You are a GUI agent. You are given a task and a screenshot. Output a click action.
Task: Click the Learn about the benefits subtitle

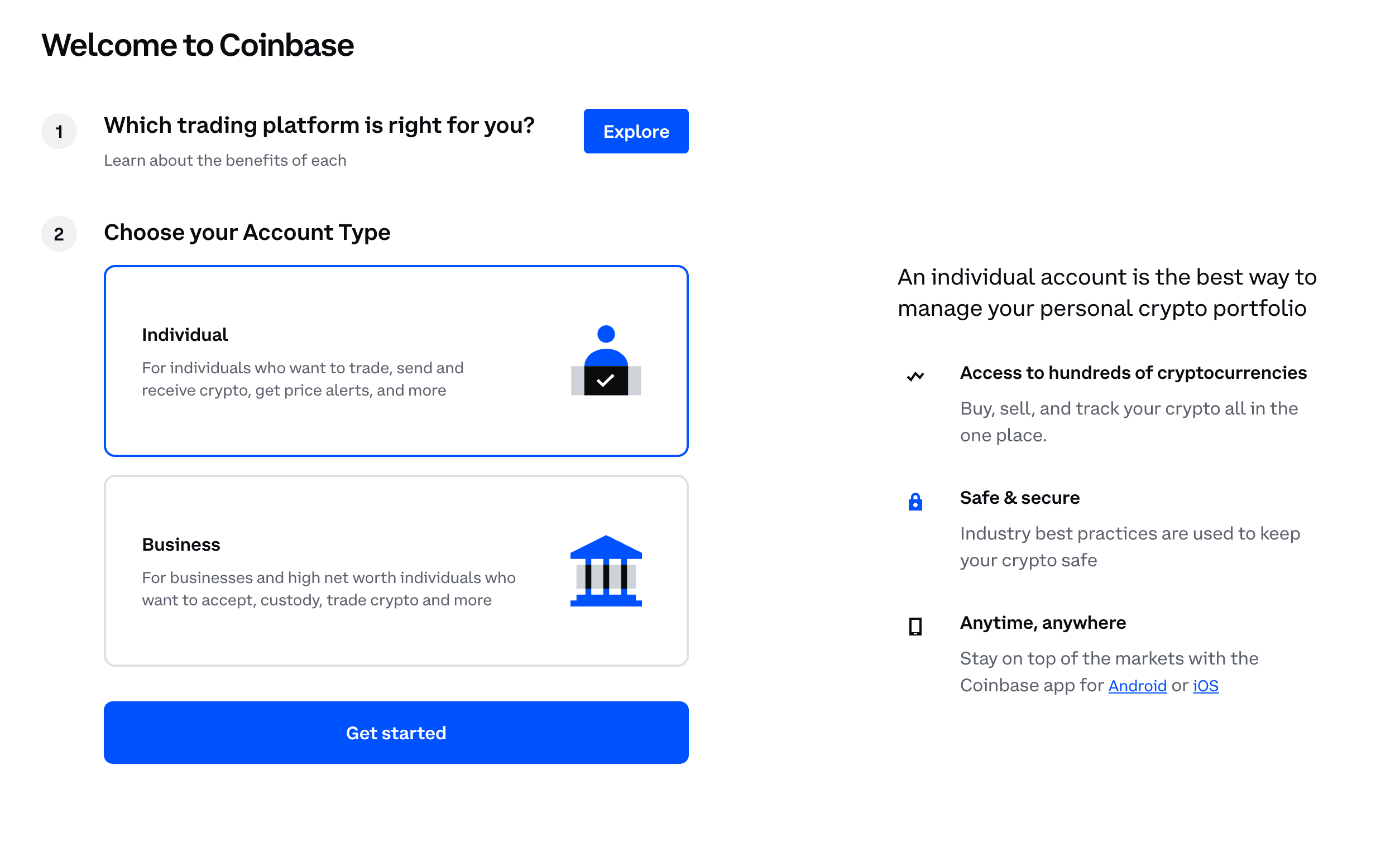(x=225, y=160)
